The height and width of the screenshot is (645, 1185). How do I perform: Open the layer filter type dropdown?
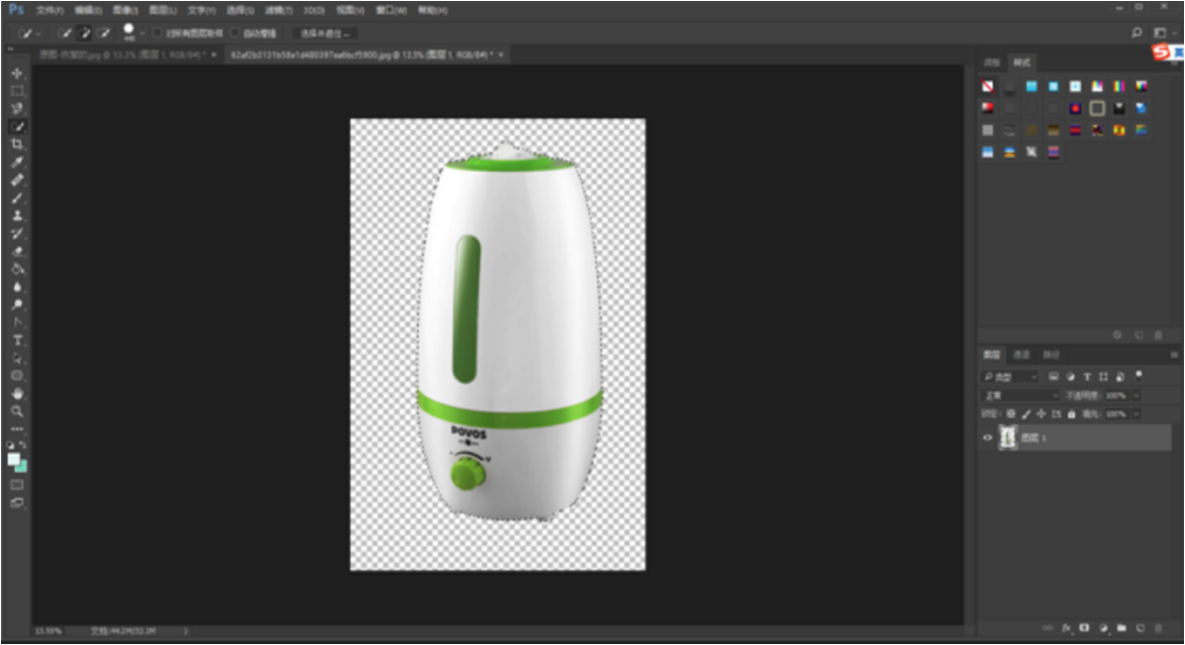click(x=1010, y=377)
